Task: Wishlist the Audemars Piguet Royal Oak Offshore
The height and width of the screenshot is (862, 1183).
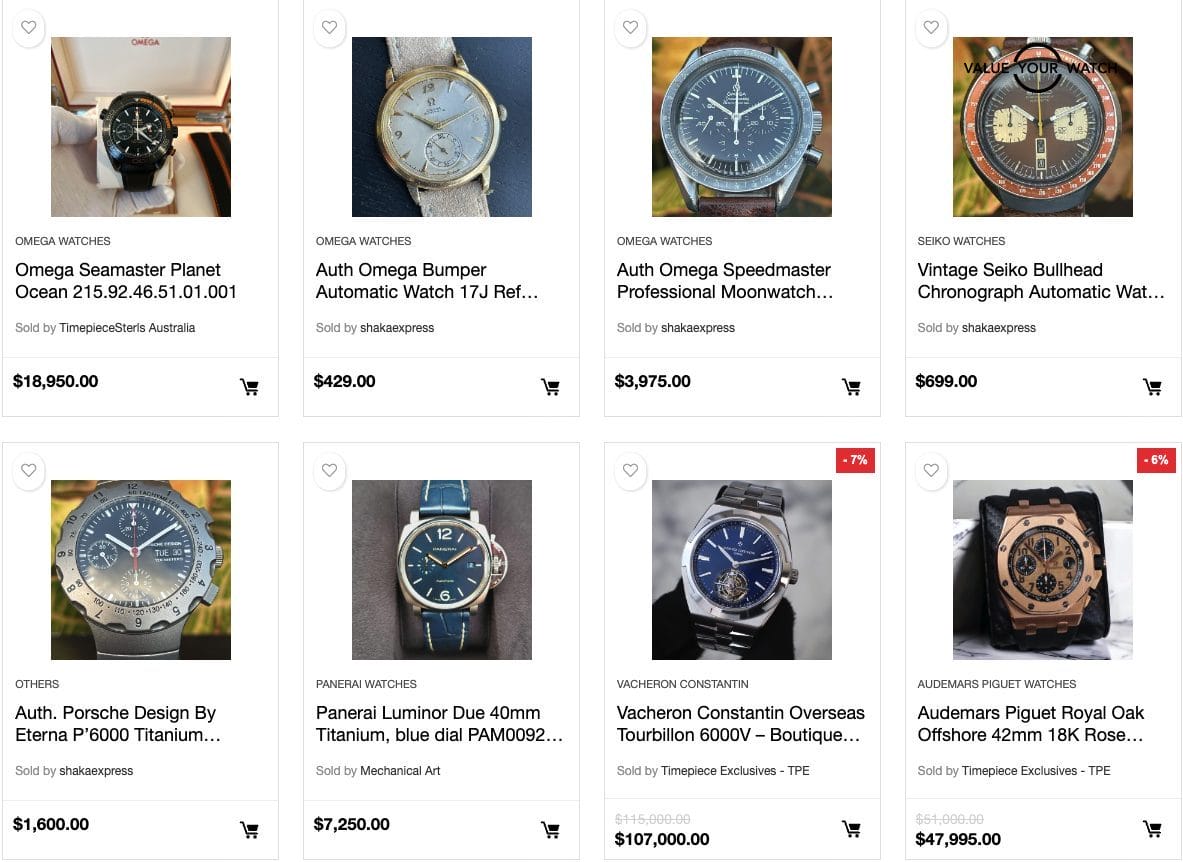Action: click(931, 471)
